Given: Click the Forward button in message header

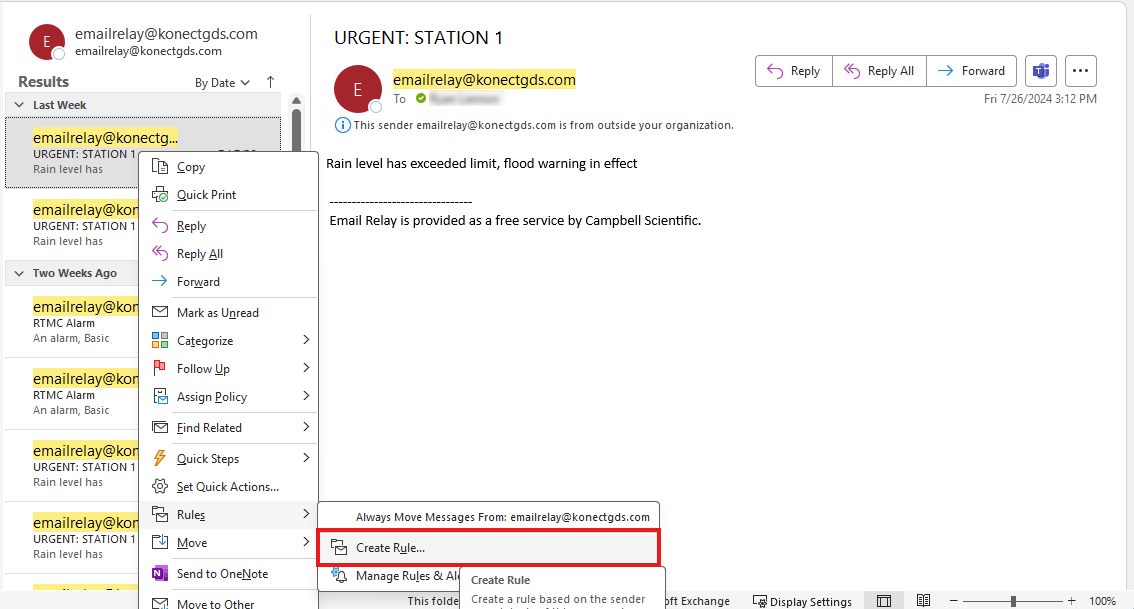Looking at the screenshot, I should pyautogui.click(x=971, y=71).
